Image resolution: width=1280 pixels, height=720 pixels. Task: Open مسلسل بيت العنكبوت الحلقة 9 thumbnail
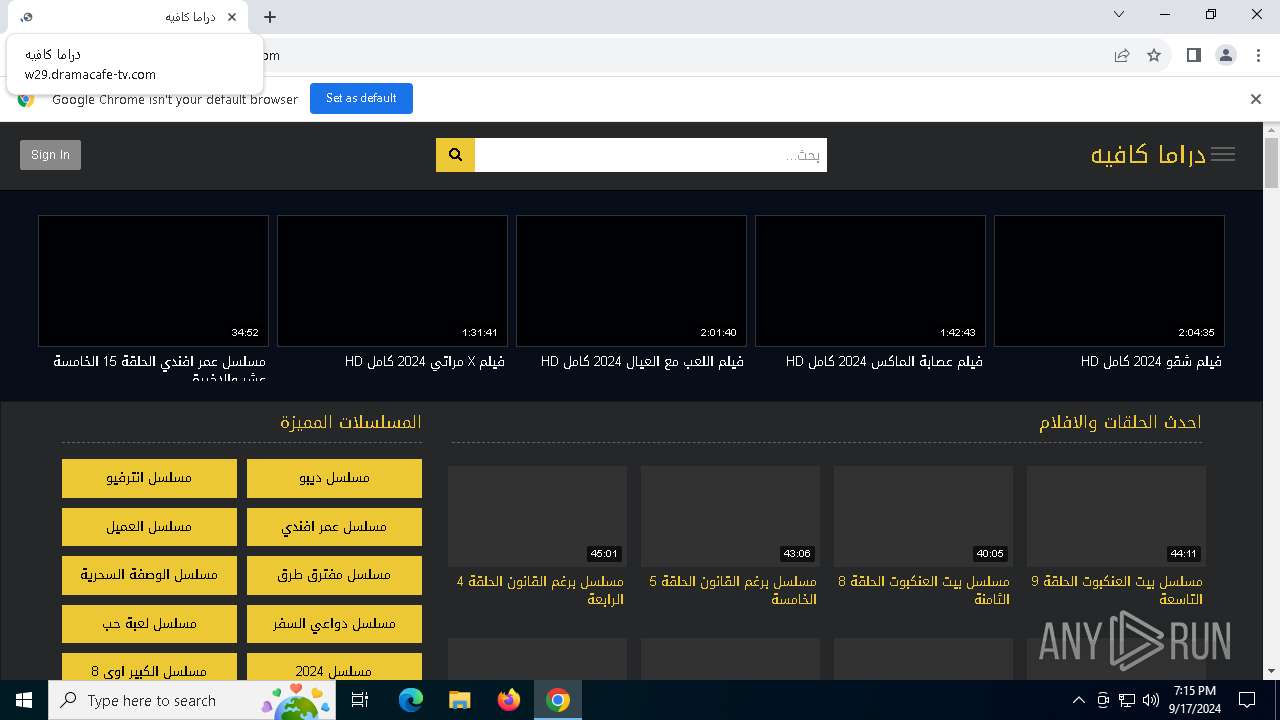pos(1116,516)
